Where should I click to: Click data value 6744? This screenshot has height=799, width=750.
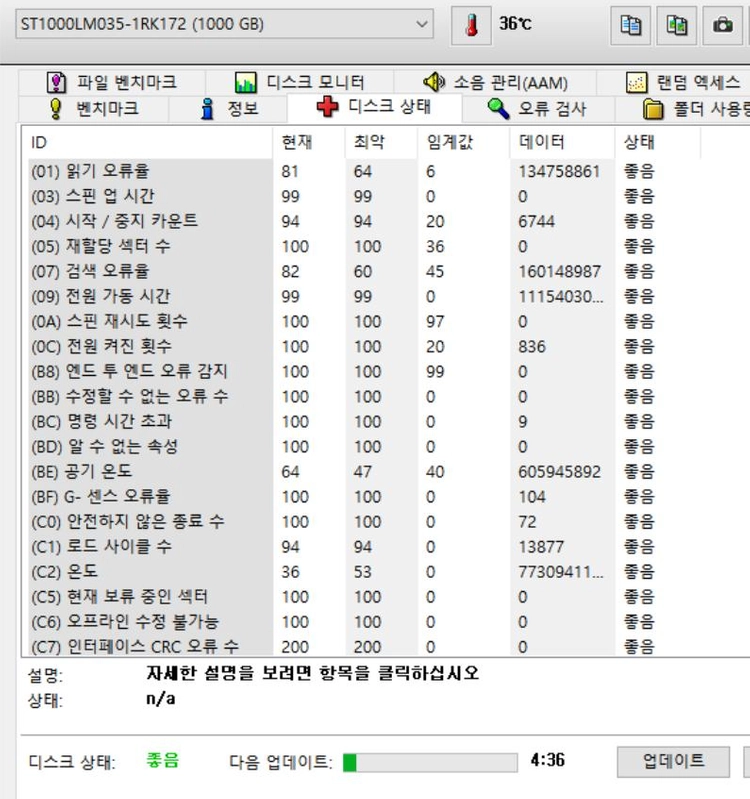(x=537, y=221)
